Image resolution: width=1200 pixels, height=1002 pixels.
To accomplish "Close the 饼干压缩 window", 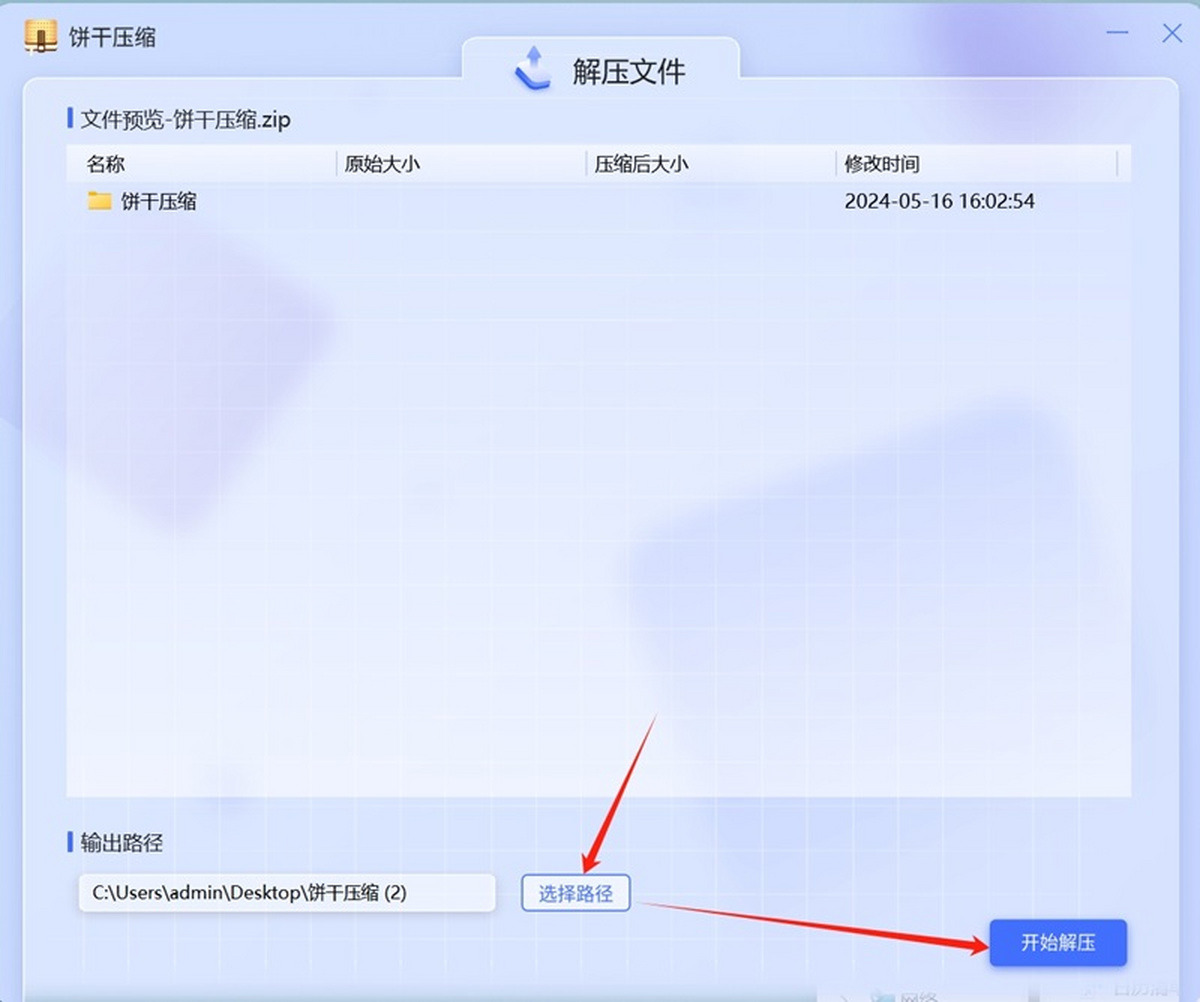I will point(1172,33).
